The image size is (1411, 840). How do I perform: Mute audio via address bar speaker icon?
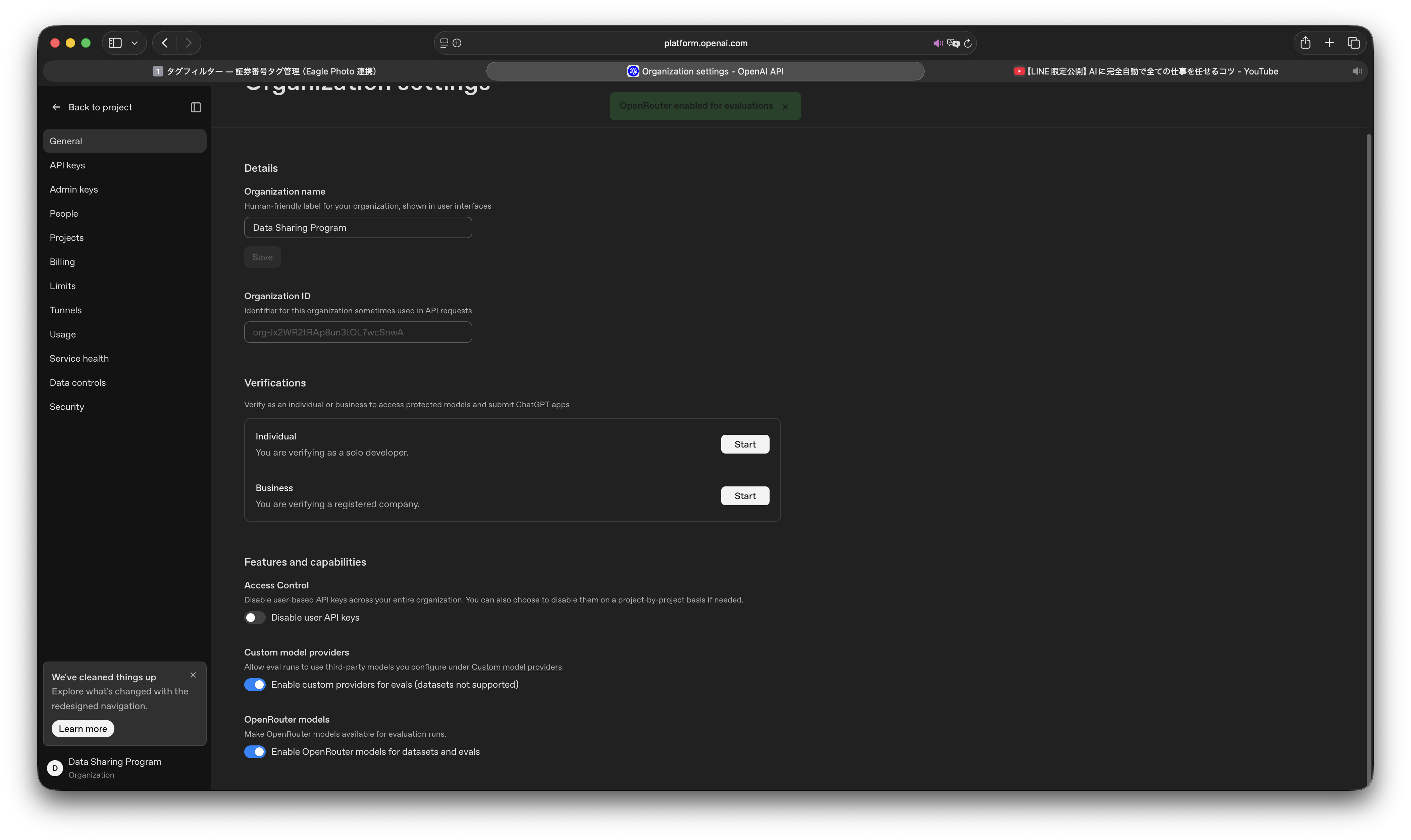[938, 43]
